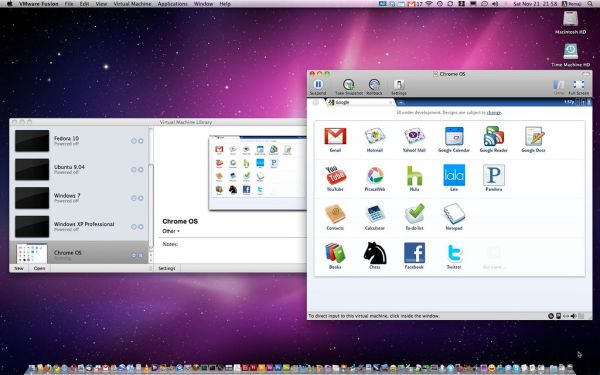Select Fedora 10 in the VM library
Screen dimensions: 600x375
point(79,141)
